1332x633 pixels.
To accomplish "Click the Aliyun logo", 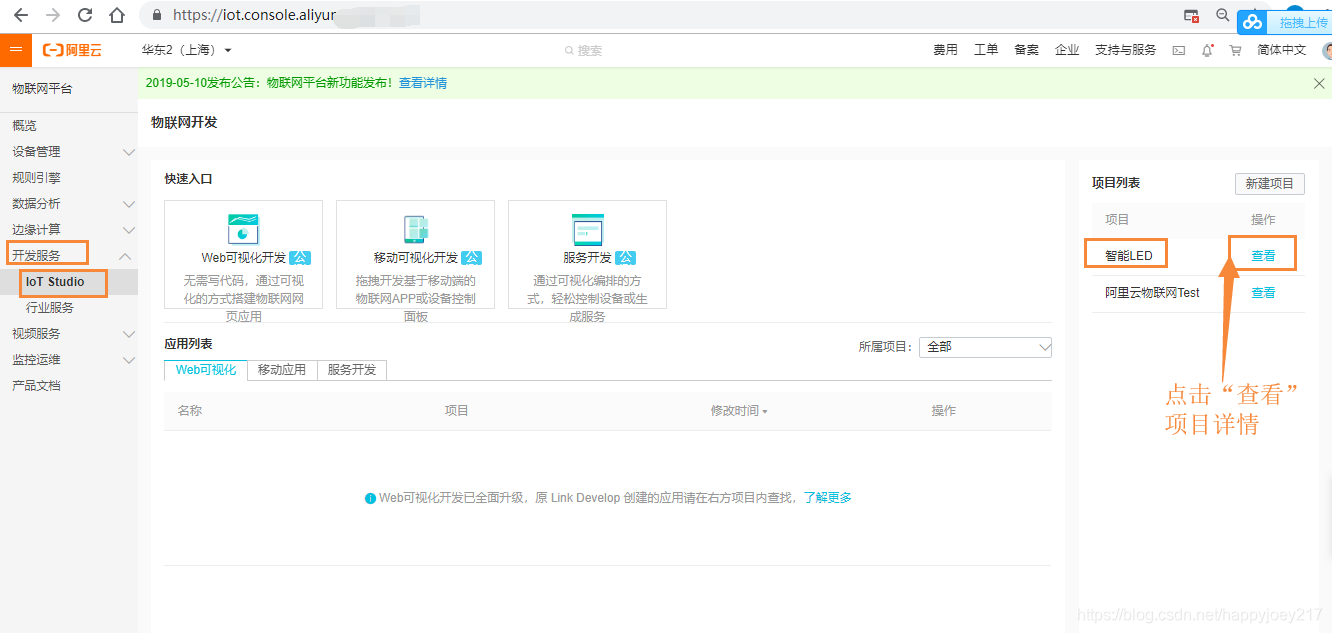I will click(72, 50).
